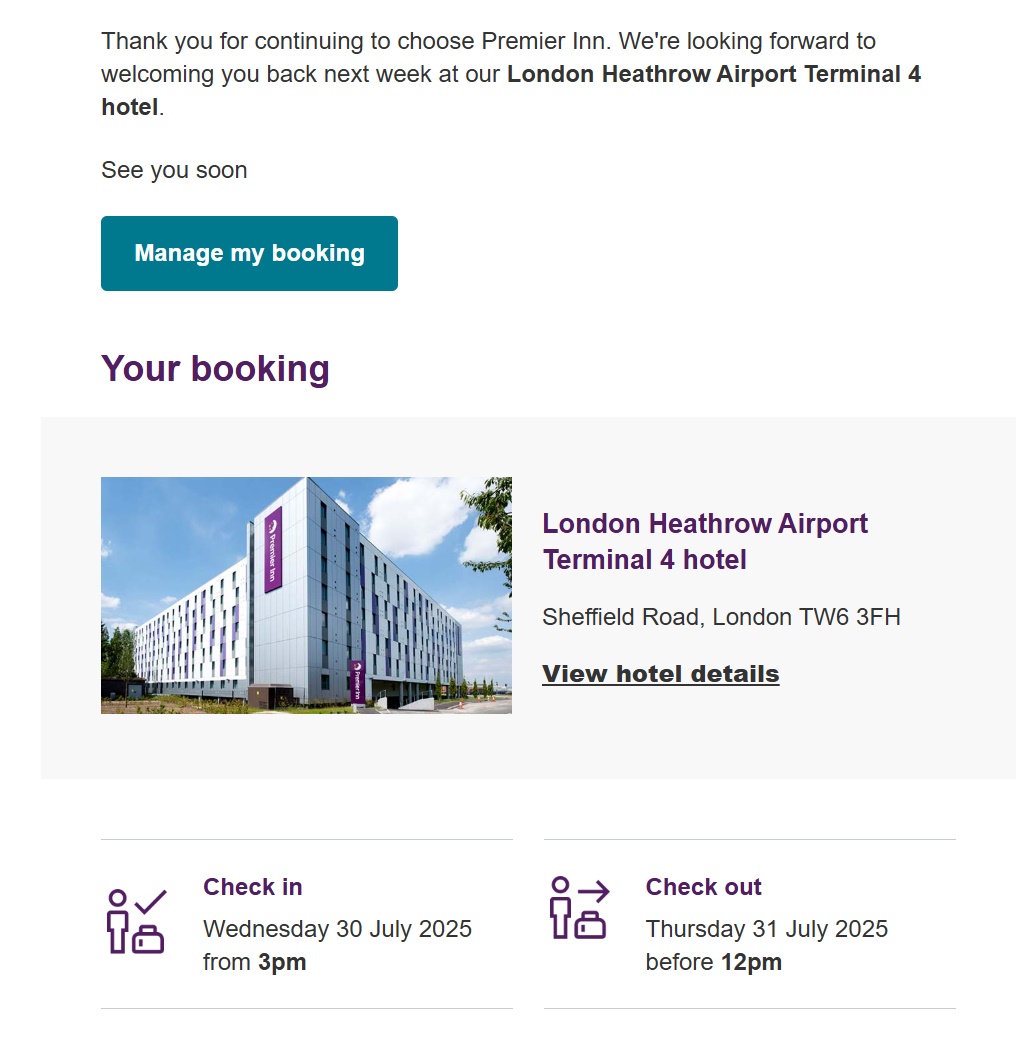
Task: Click the Manage my booking button
Action: tap(249, 254)
